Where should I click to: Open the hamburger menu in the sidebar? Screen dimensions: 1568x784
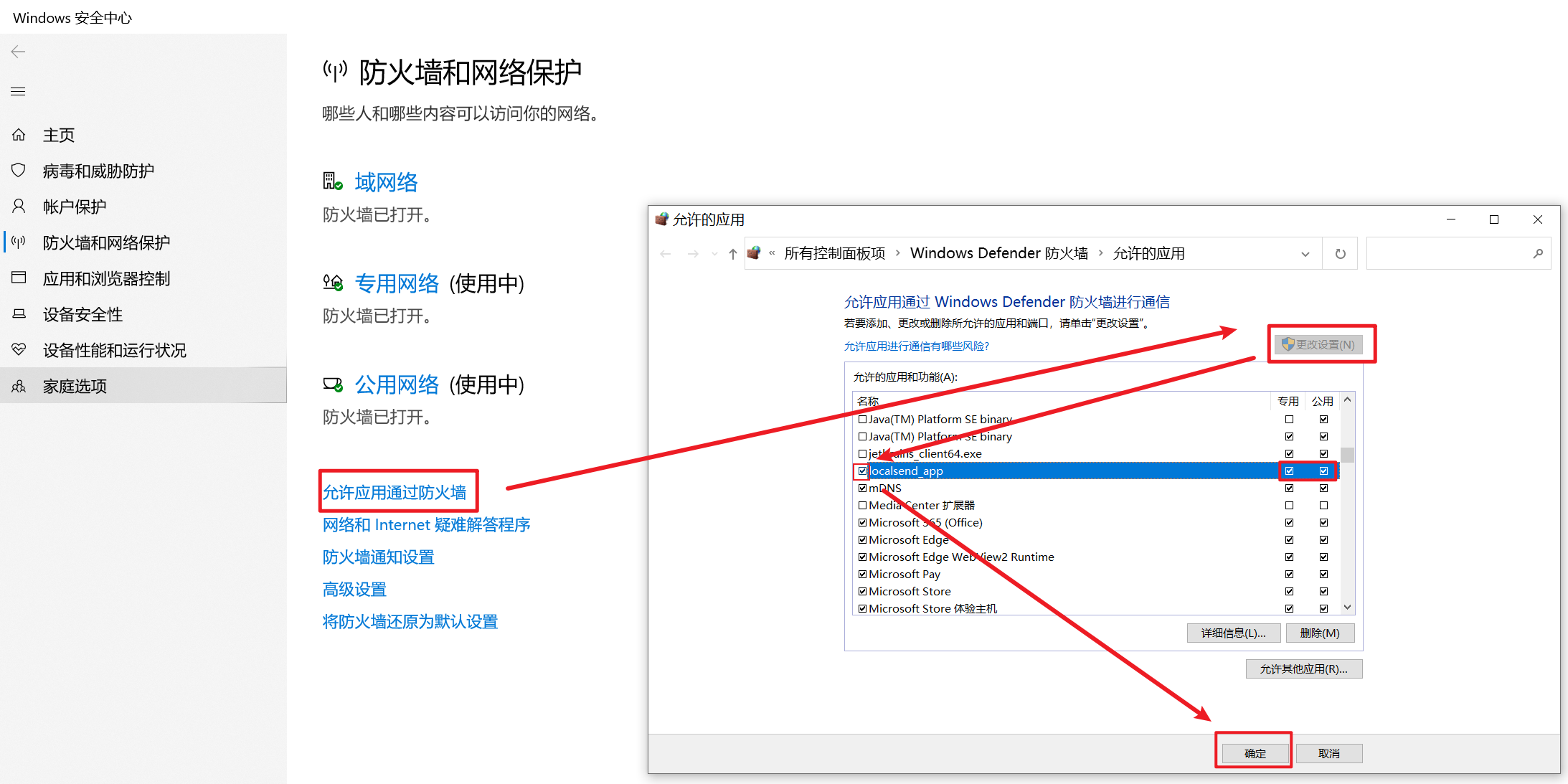18,91
